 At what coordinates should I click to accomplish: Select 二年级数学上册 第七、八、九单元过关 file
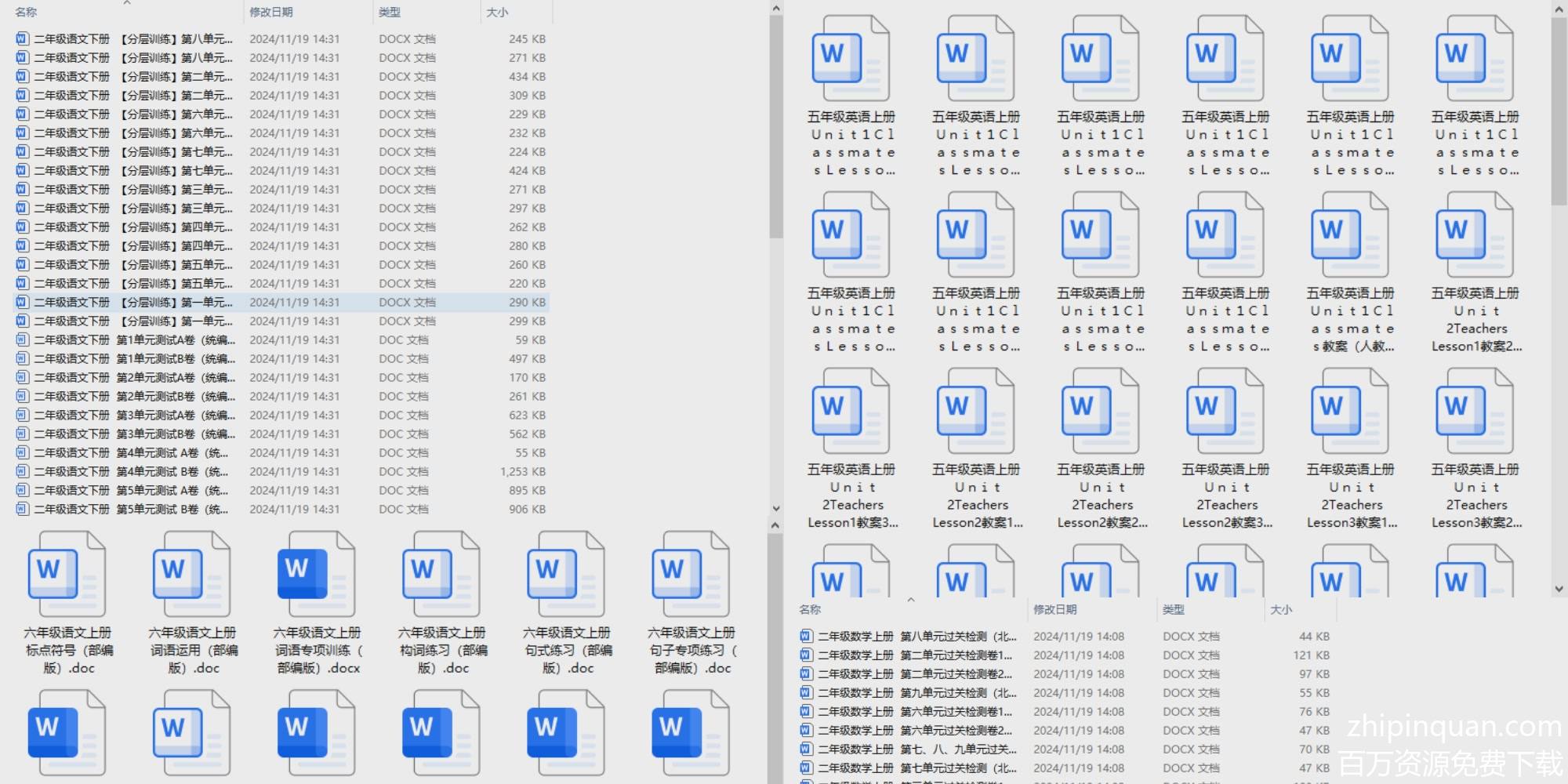pyautogui.click(x=916, y=750)
